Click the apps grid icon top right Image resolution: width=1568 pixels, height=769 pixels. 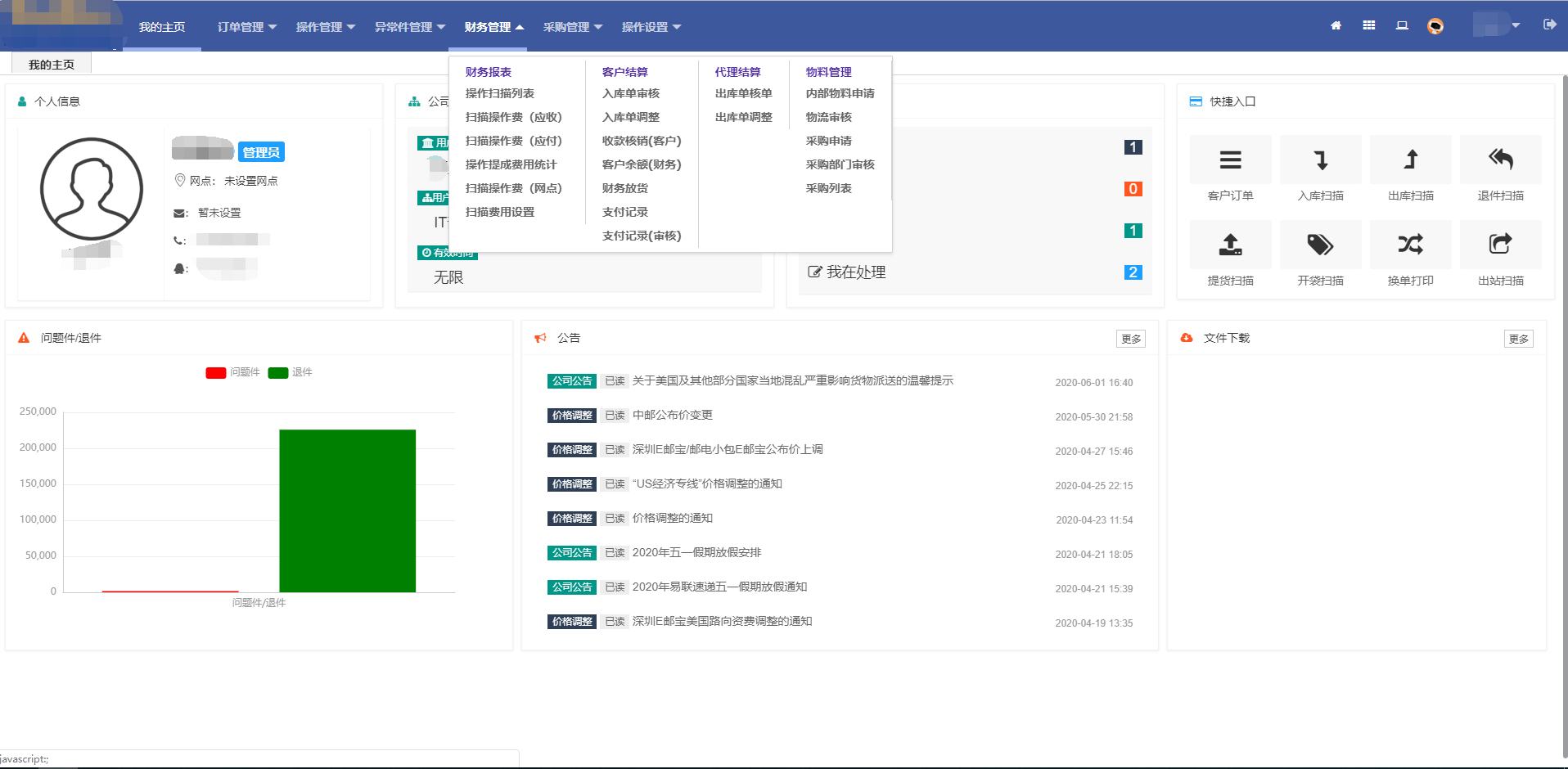[1368, 25]
